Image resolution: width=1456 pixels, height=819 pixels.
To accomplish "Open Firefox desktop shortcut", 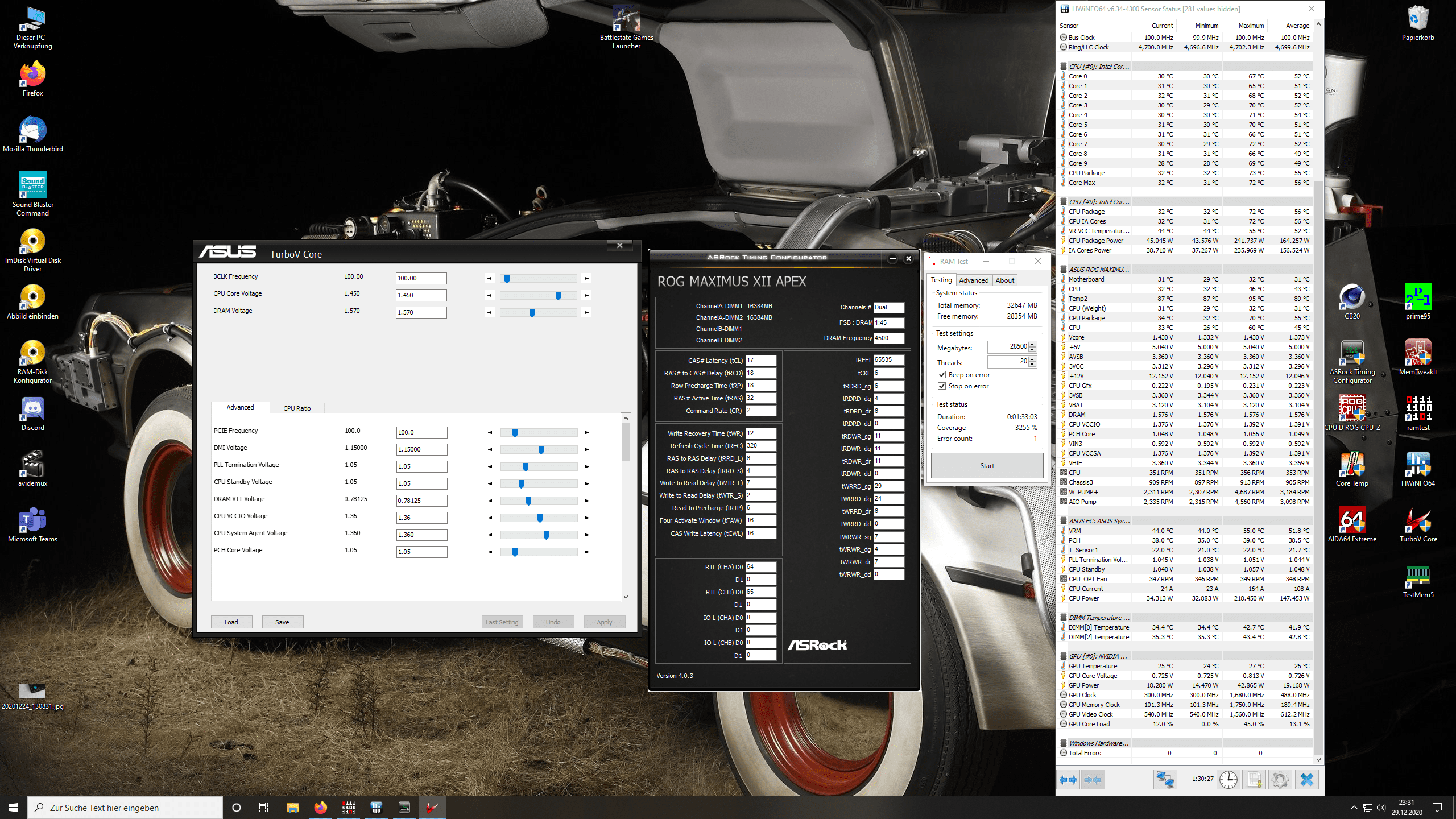I will 32,79.
